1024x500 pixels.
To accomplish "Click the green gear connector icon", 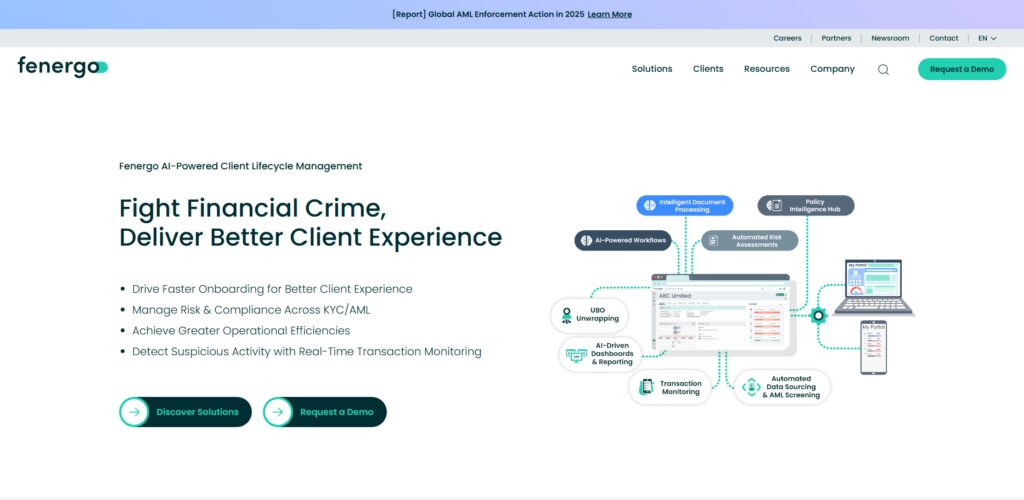I will coord(818,316).
